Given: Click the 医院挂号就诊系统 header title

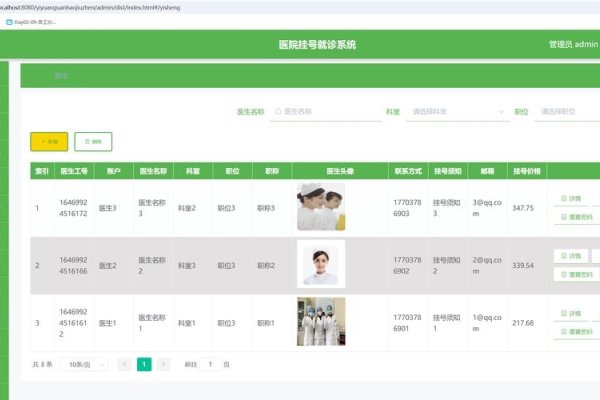Looking at the screenshot, I should (317, 45).
